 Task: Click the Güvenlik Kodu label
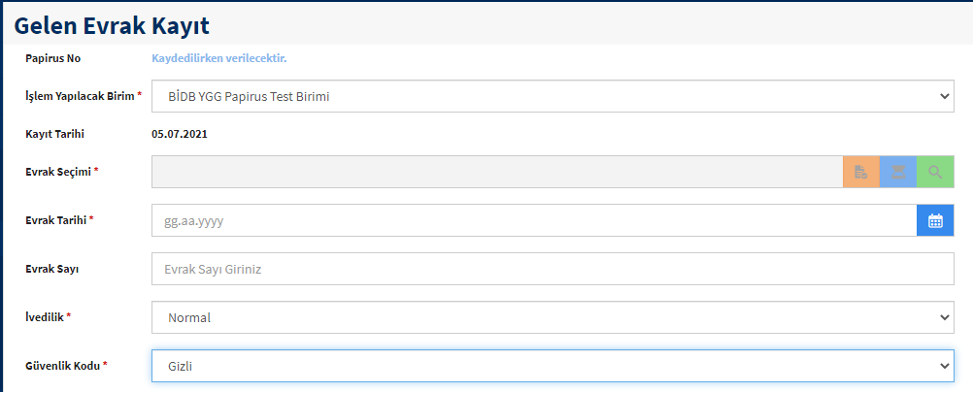pos(66,366)
